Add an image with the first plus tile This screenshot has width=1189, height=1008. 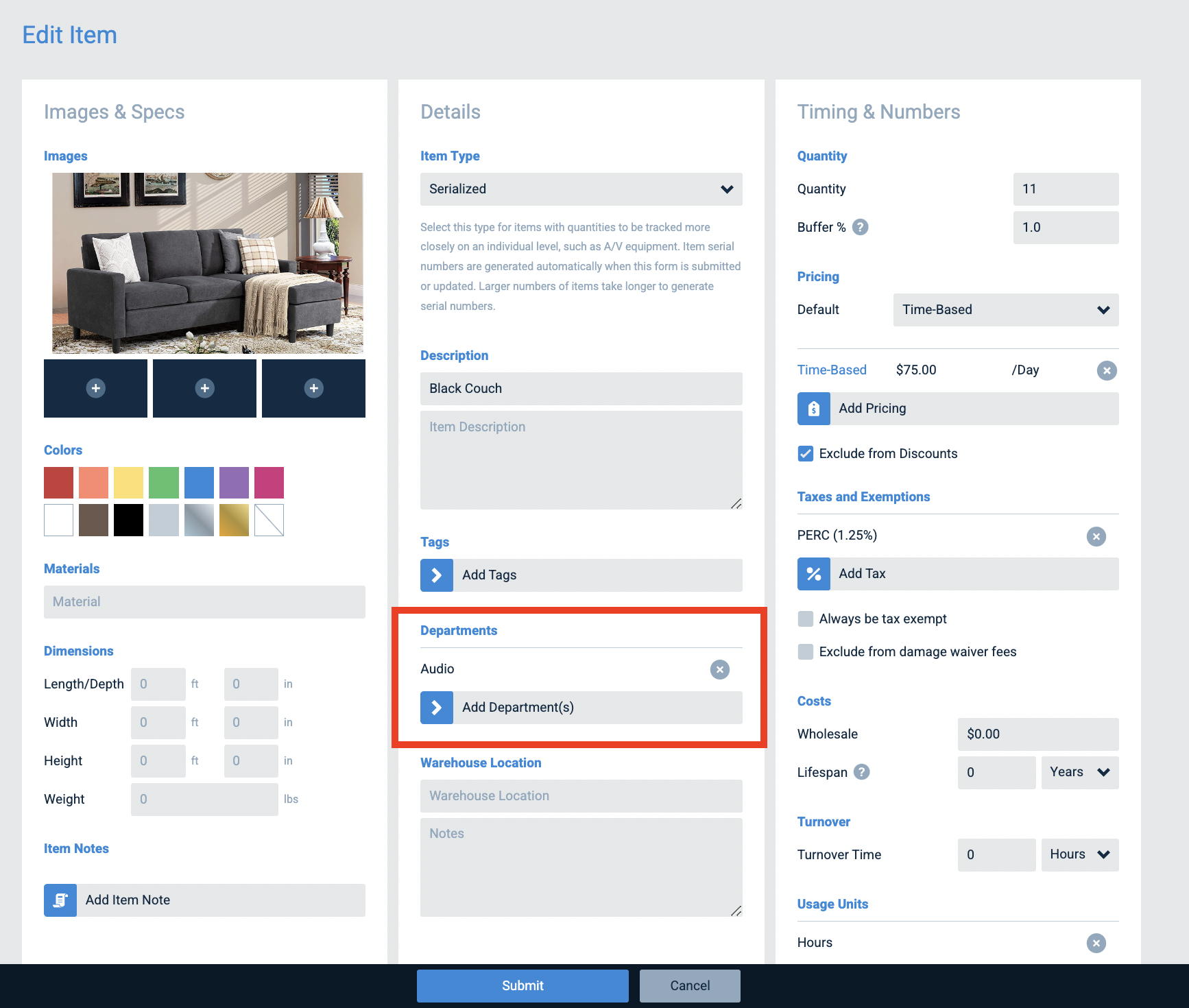[x=95, y=388]
